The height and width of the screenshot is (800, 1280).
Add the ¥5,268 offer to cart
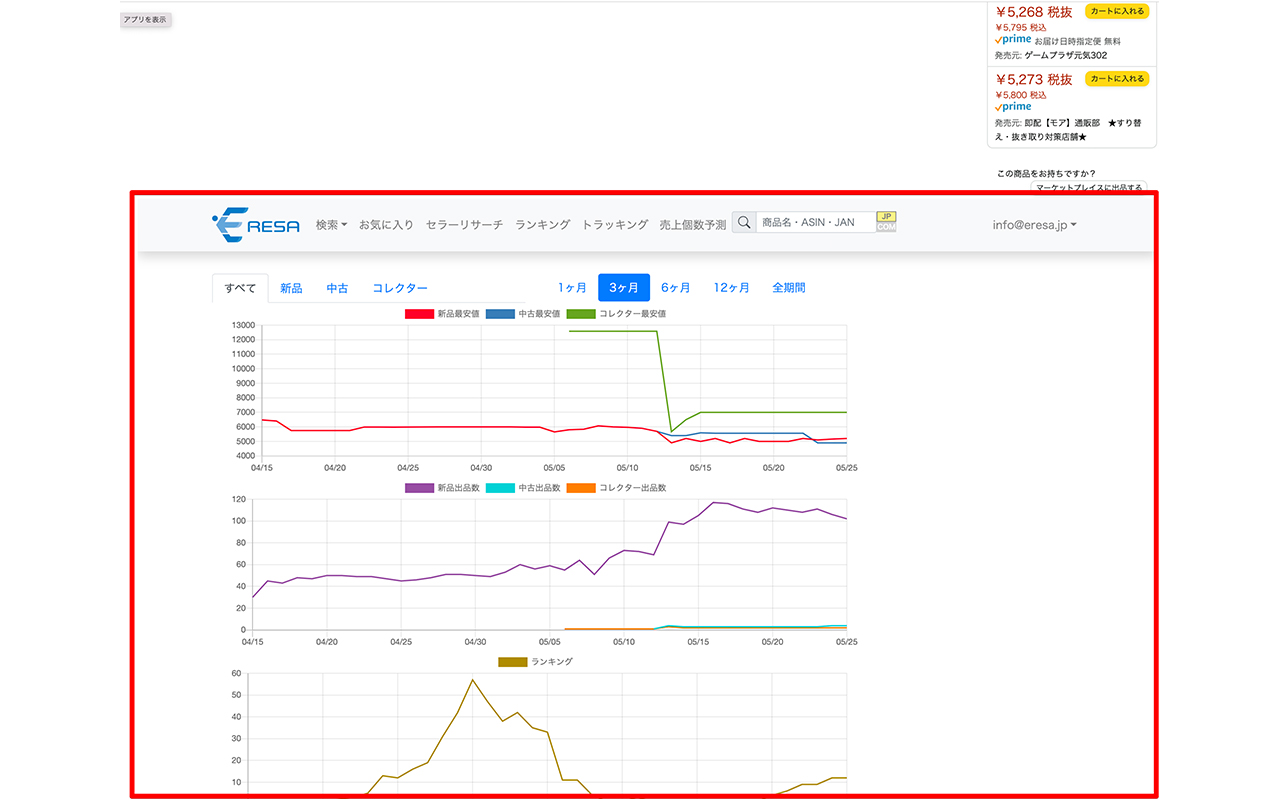(x=1117, y=11)
